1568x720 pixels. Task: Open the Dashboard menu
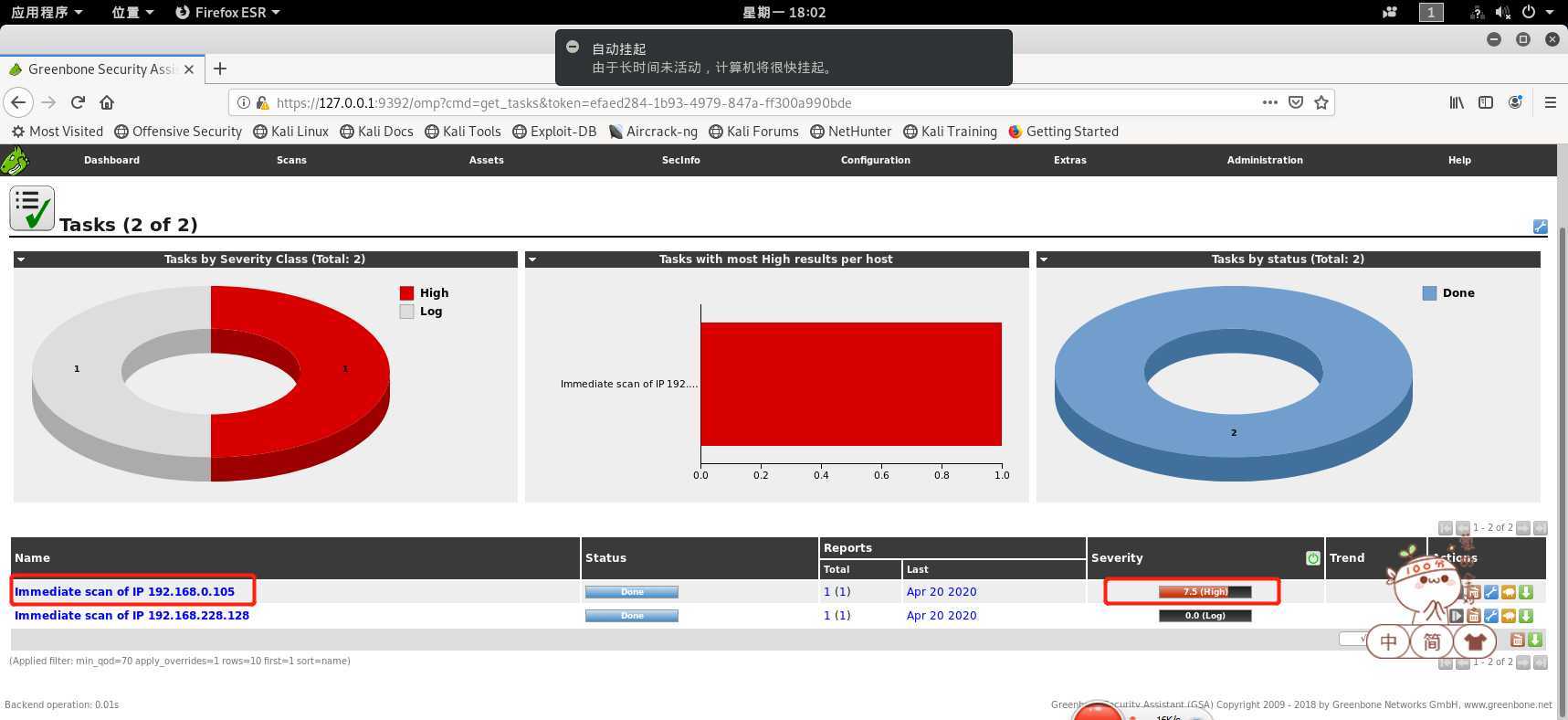[x=111, y=160]
